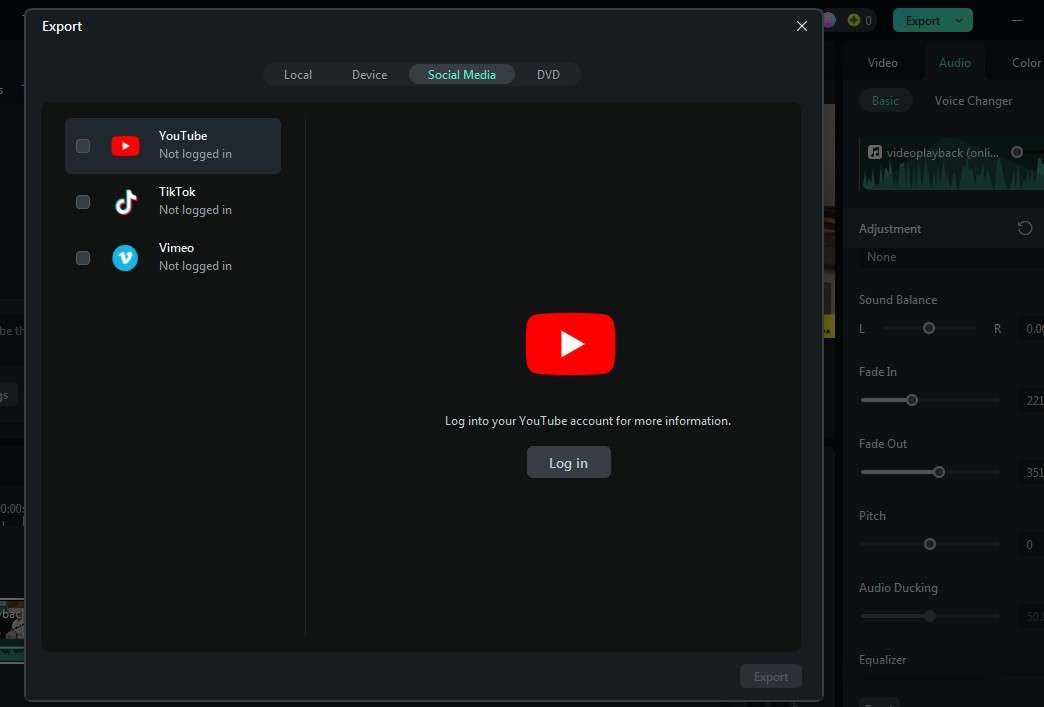1044x707 pixels.
Task: Switch to the Local export tab
Action: [x=298, y=75]
